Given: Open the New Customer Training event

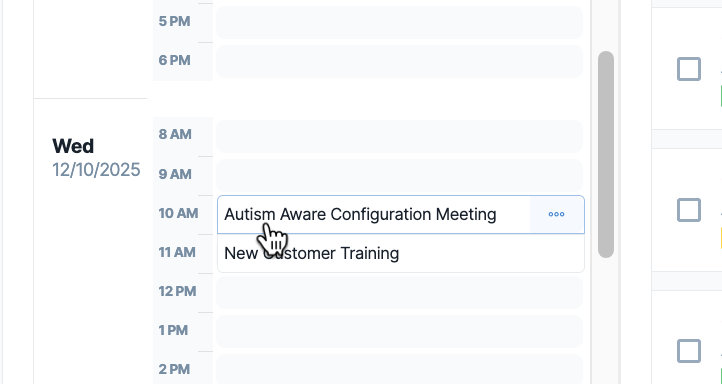Looking at the screenshot, I should [401, 253].
